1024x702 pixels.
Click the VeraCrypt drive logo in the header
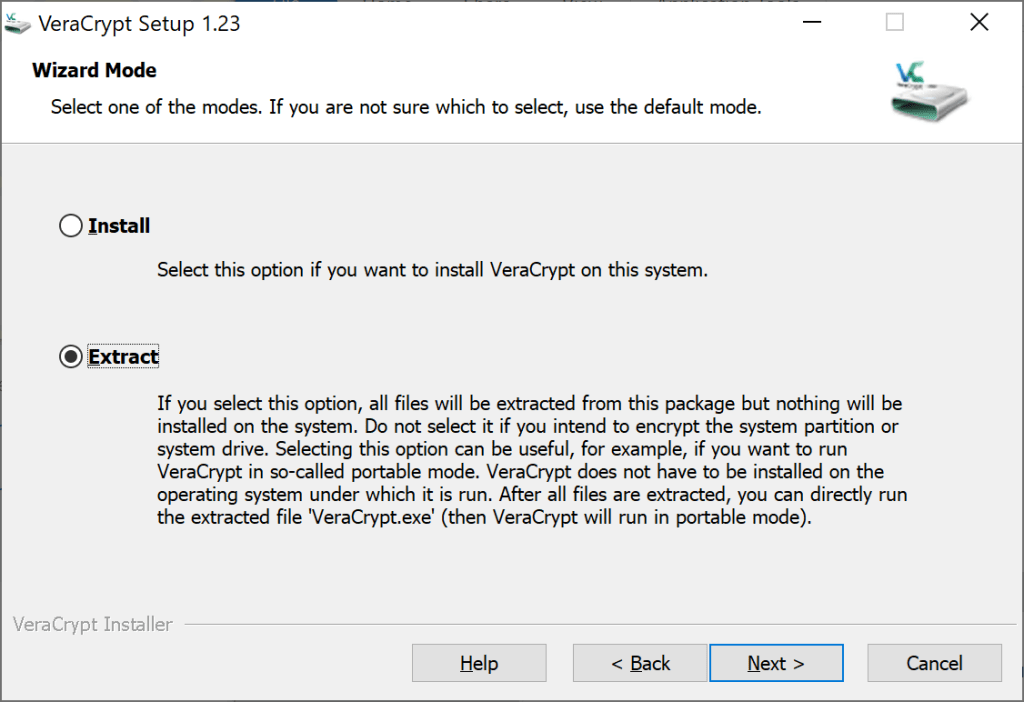929,92
